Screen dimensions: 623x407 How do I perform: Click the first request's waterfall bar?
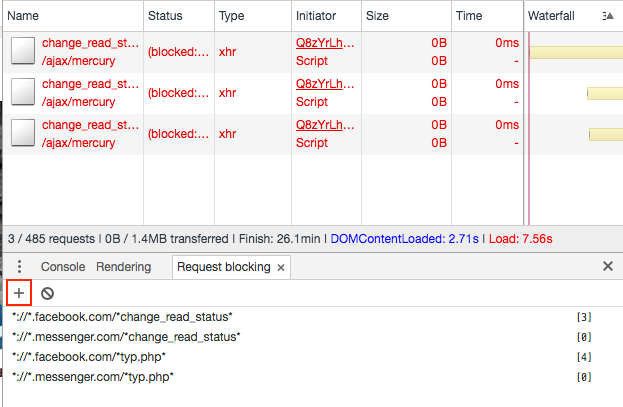click(x=575, y=52)
